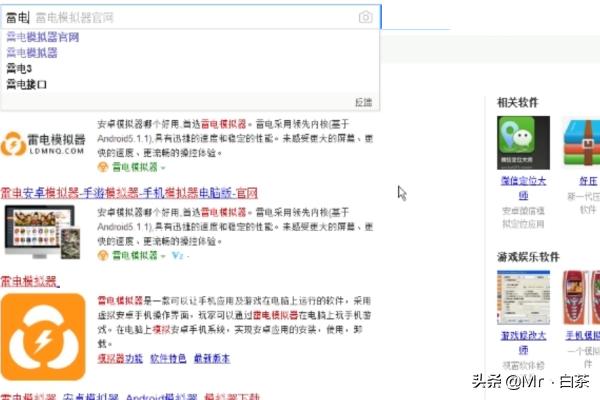Open 微信定位大师 sidebar text link

(523, 188)
